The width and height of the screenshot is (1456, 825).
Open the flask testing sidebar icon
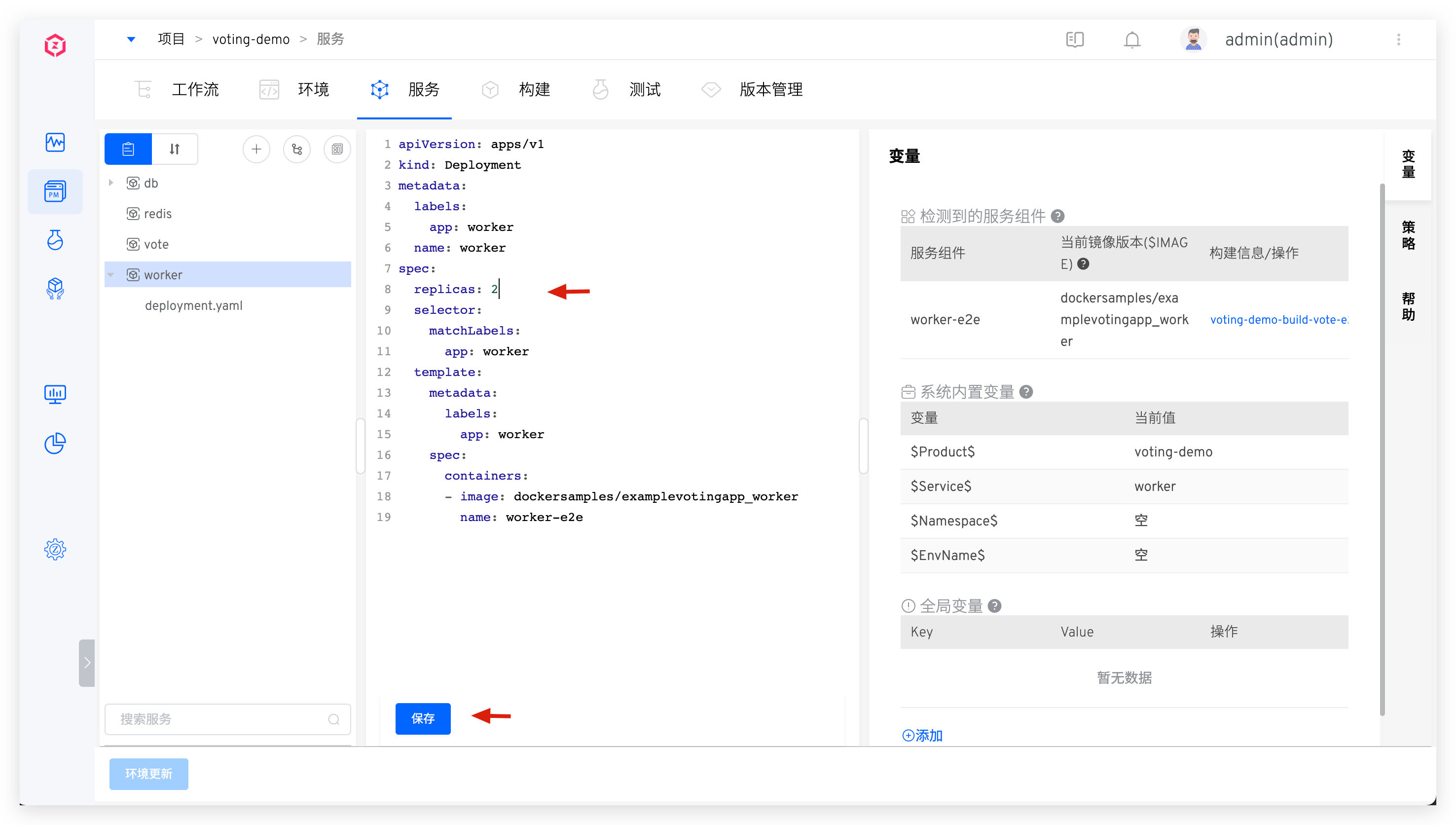55,240
